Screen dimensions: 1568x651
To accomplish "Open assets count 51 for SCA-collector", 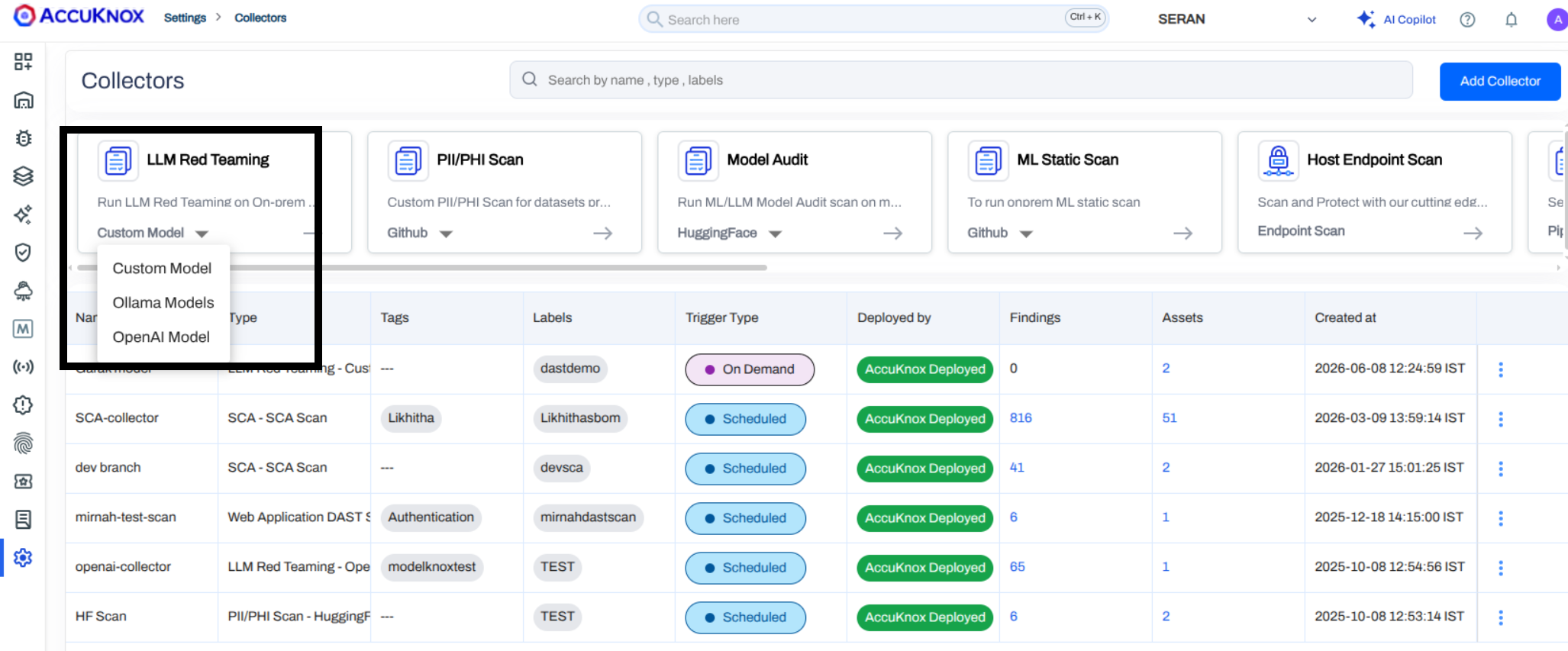I will [1170, 417].
